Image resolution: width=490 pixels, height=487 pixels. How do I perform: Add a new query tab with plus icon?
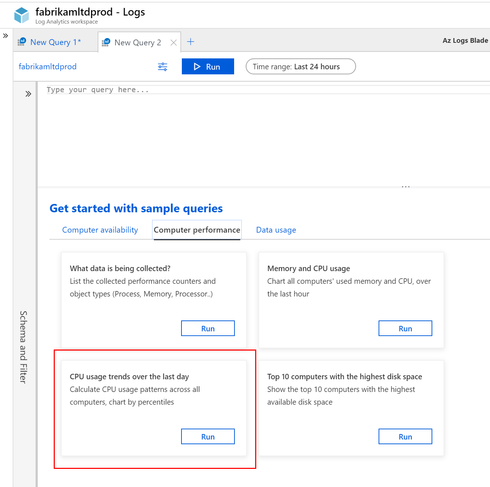coord(190,42)
